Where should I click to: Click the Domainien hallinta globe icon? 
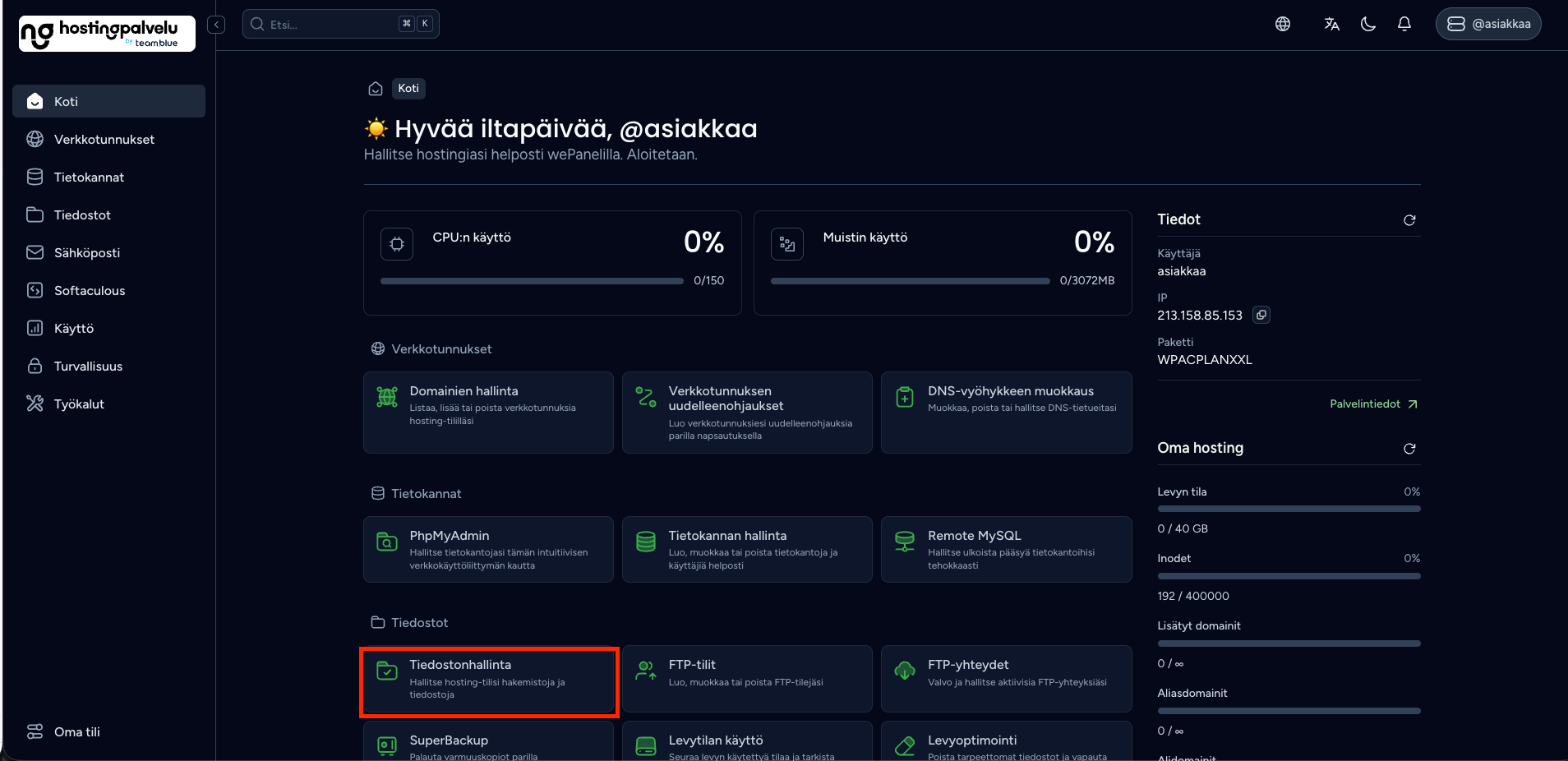coord(387,397)
